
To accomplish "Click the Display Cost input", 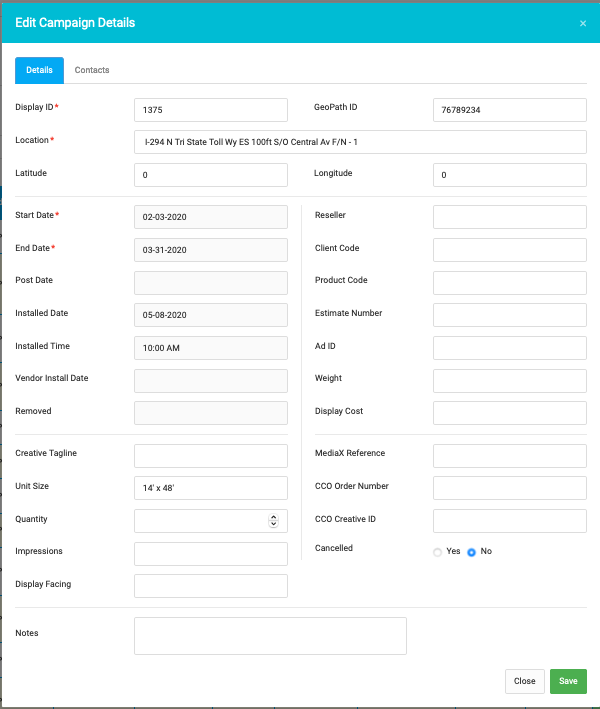I will [510, 413].
